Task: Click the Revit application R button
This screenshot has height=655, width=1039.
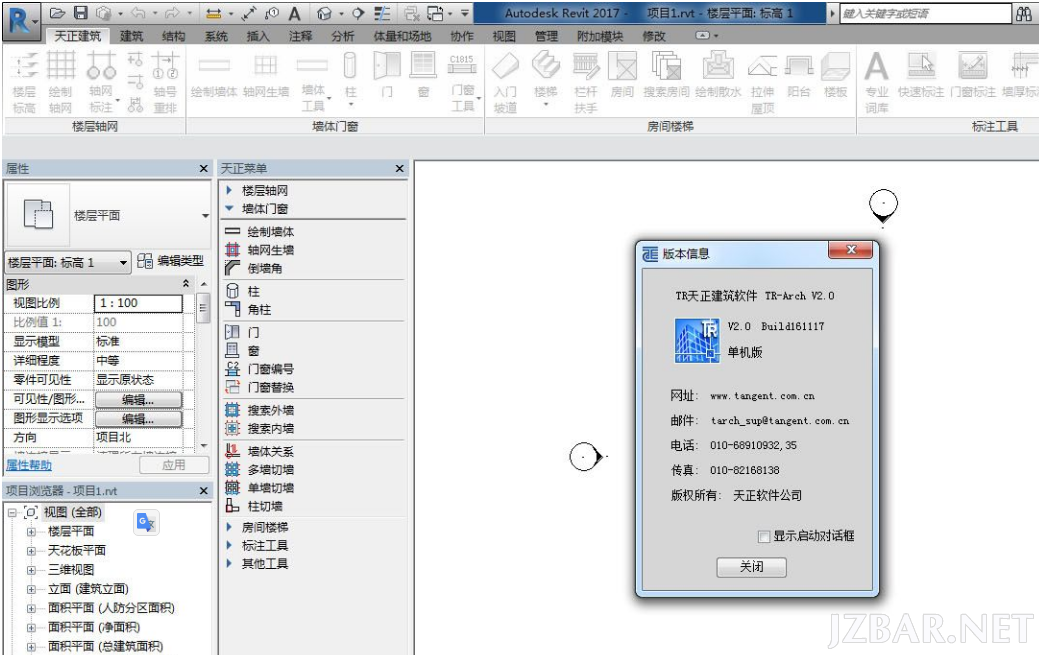Action: pyautogui.click(x=21, y=20)
